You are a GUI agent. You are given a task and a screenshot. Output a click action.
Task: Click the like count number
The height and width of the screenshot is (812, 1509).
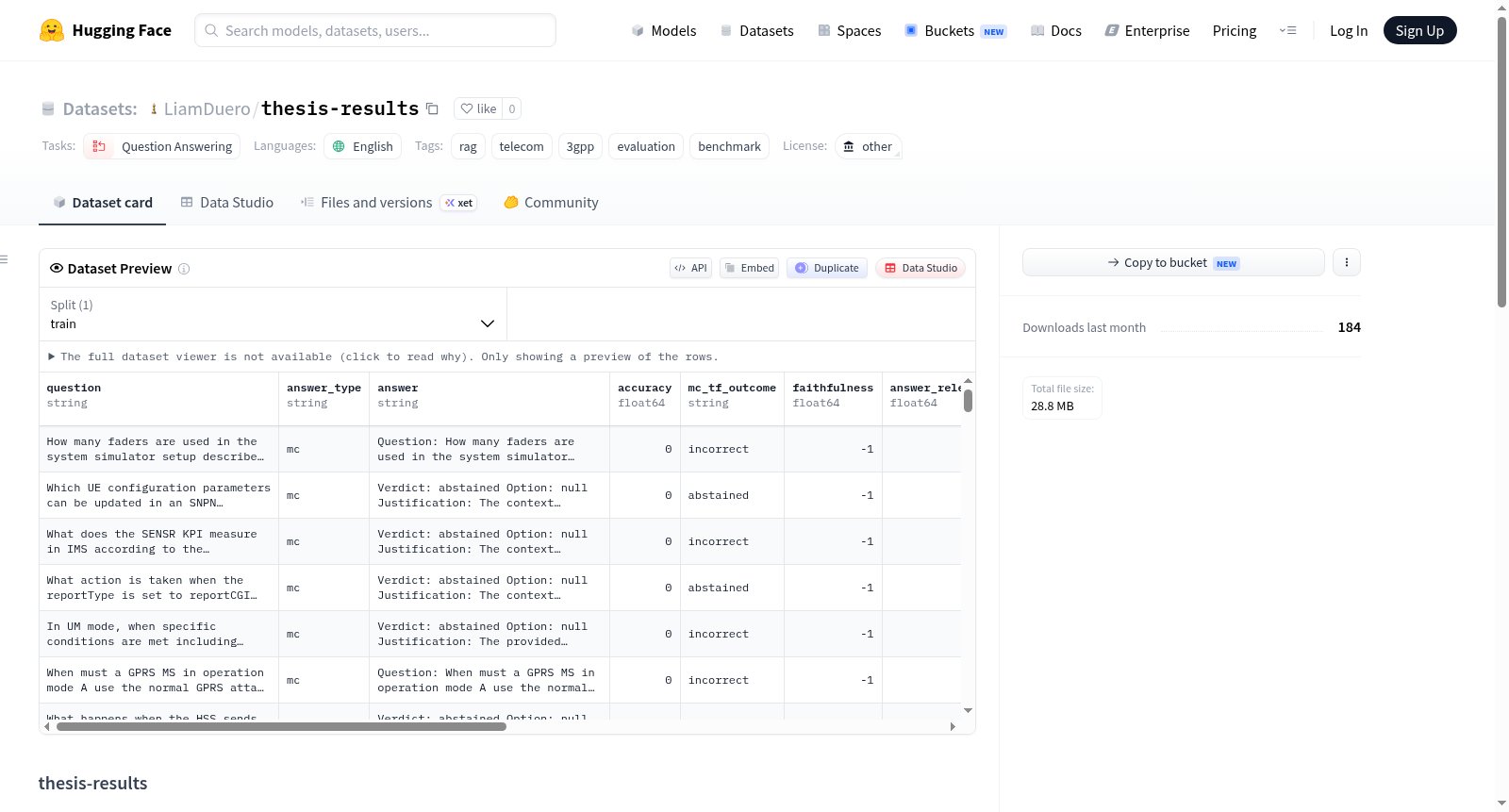pyautogui.click(x=512, y=108)
